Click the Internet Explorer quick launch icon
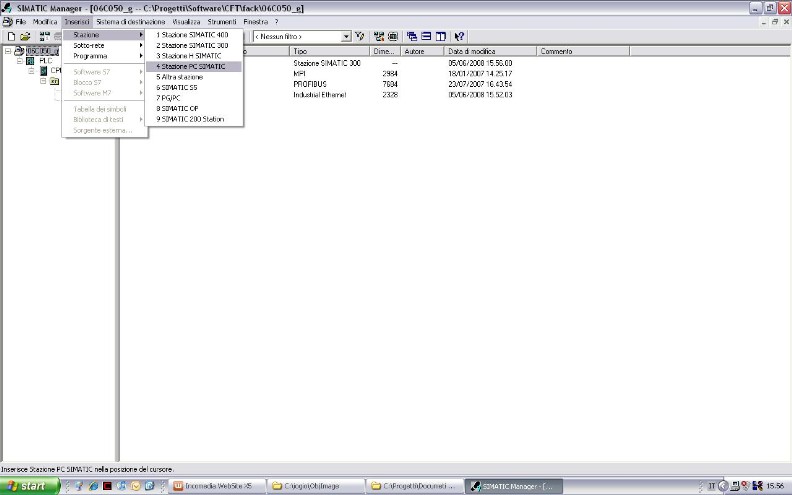Screen dimensions: 792x495 click(x=93, y=486)
